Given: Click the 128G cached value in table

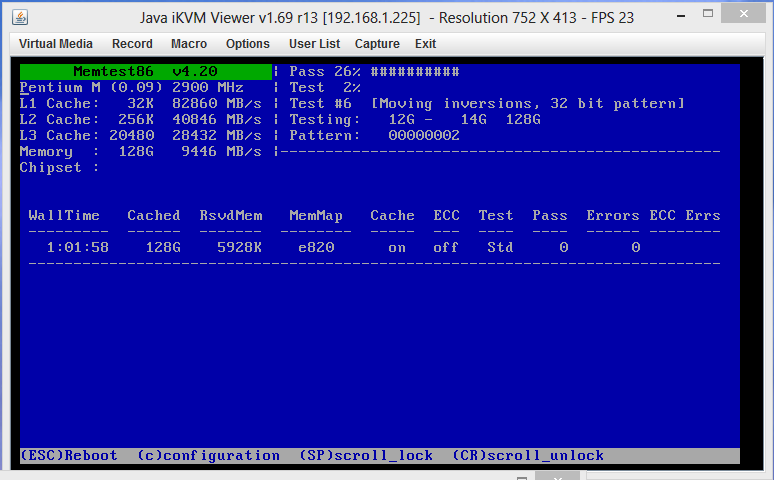Looking at the screenshot, I should click(x=163, y=247).
